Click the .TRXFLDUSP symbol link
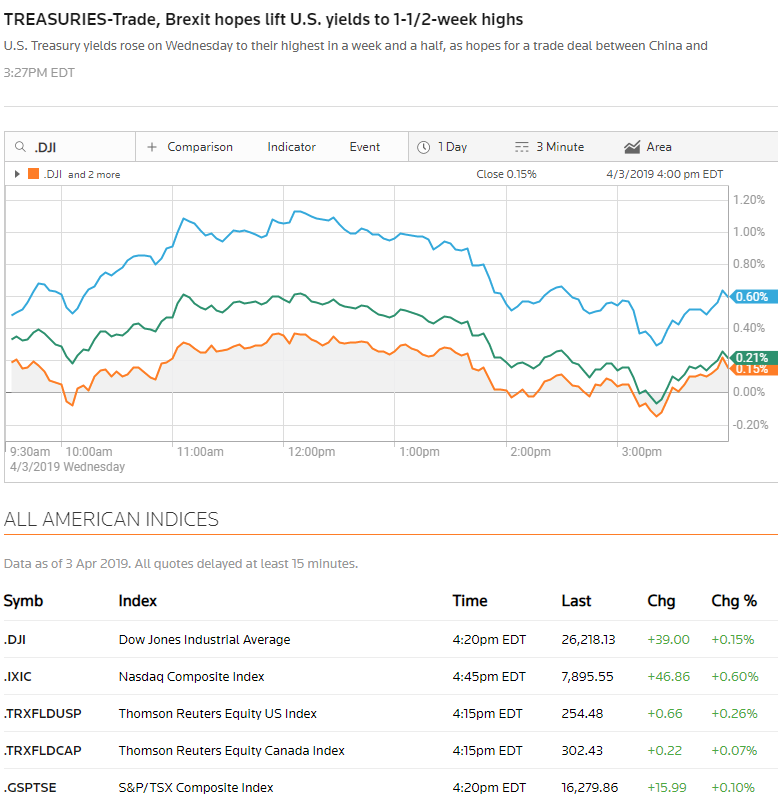778x805 pixels. [x=43, y=714]
